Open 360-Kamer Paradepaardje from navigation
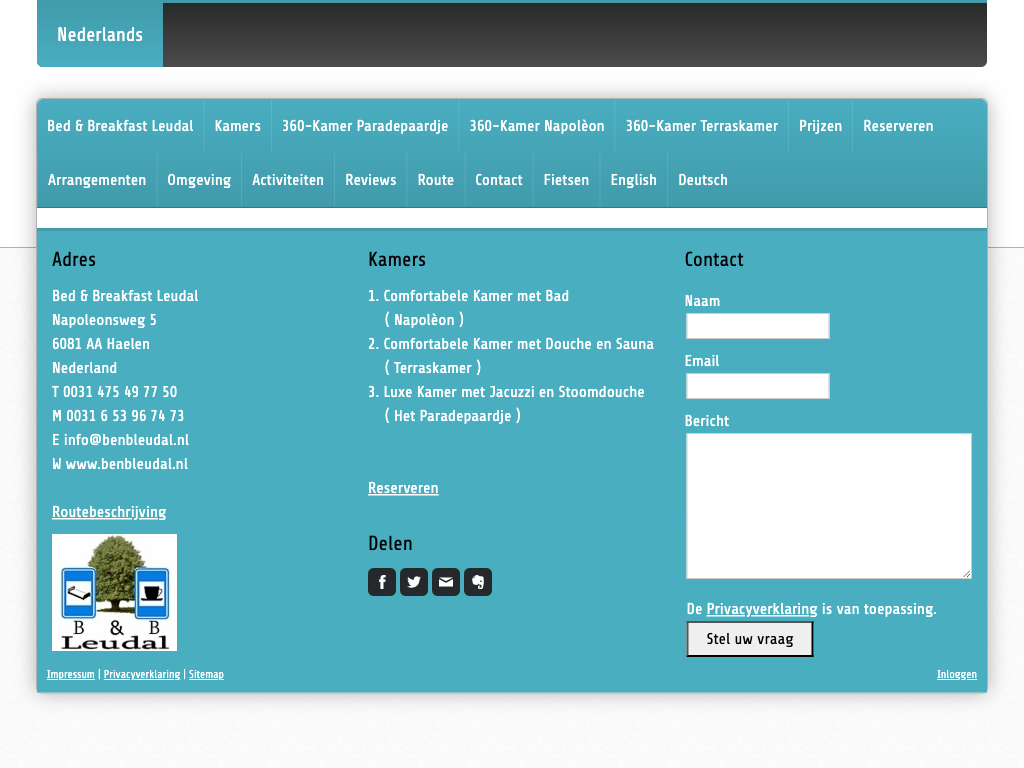 coord(365,126)
